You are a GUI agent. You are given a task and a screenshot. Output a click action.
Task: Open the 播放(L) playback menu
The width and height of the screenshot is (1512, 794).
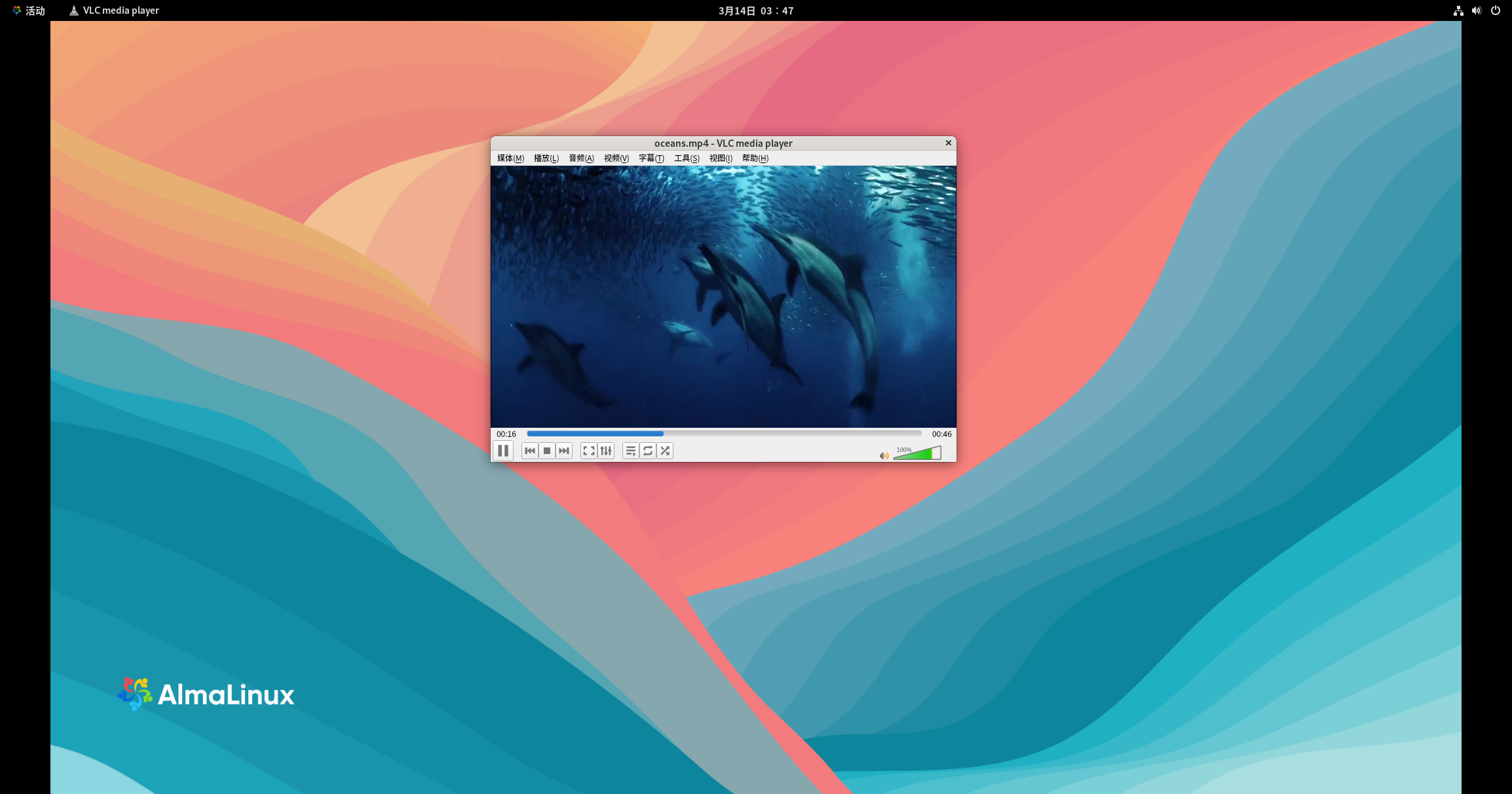click(546, 159)
